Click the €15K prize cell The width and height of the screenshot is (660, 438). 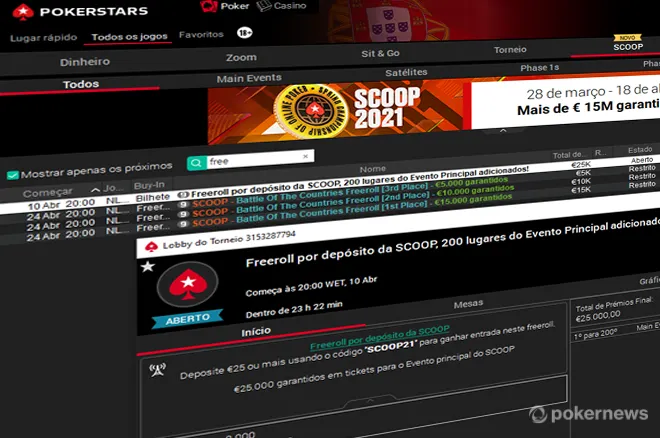click(x=581, y=190)
